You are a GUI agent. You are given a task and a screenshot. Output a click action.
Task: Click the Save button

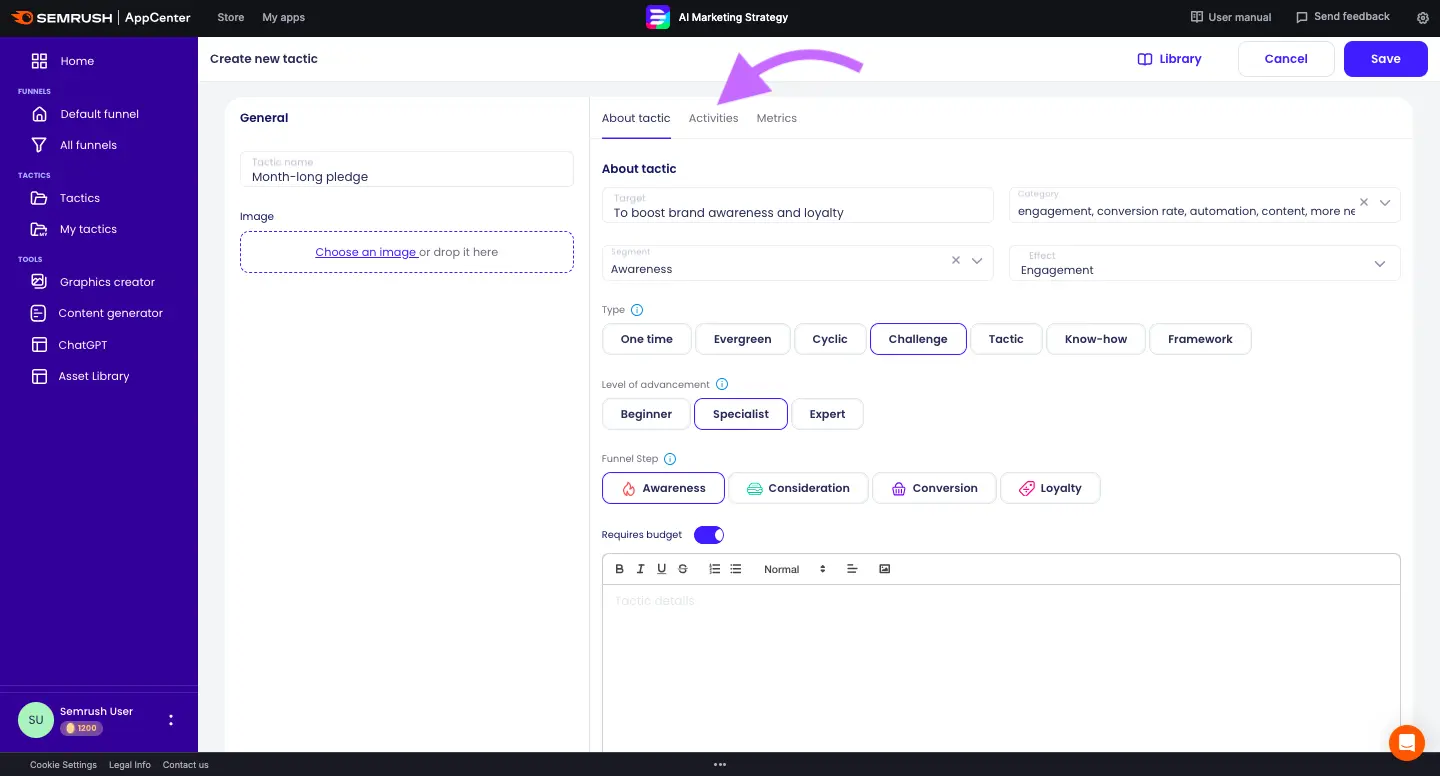(1385, 59)
